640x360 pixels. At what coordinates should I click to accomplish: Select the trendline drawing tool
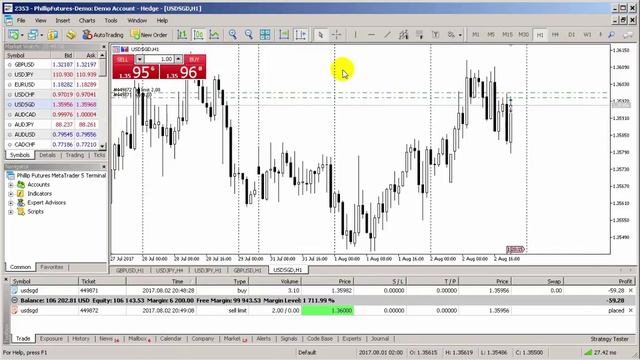click(x=387, y=35)
